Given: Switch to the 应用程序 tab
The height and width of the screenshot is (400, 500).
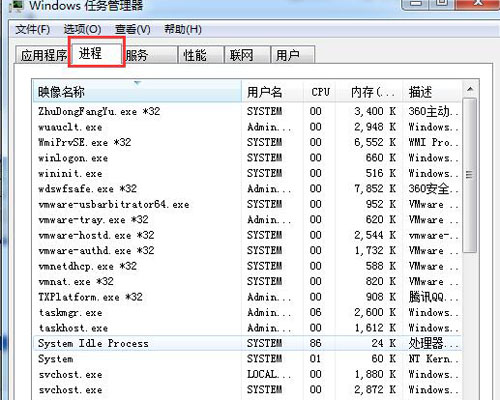Looking at the screenshot, I should click(x=43, y=55).
